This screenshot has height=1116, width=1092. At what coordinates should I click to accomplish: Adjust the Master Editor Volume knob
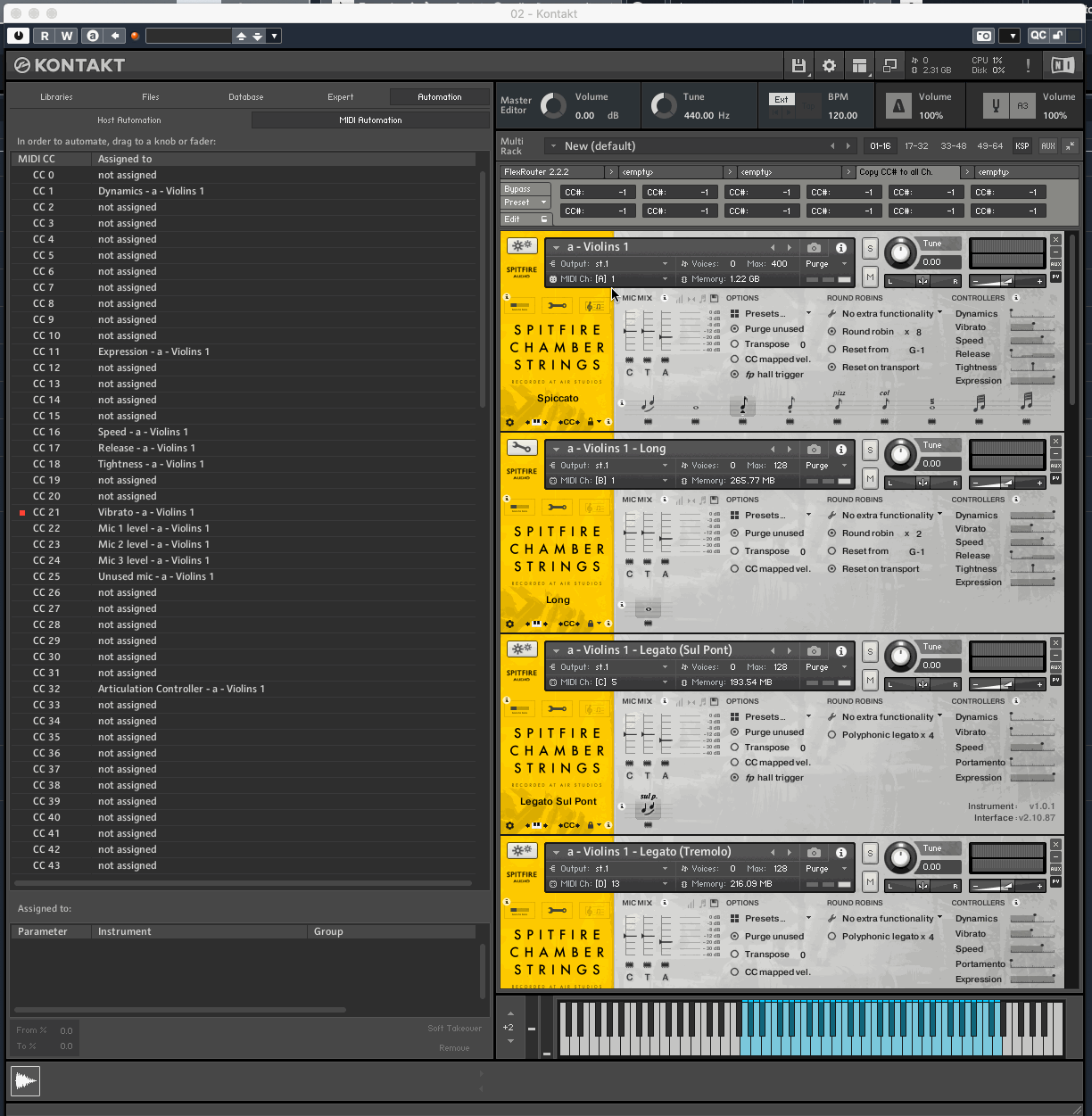point(553,105)
